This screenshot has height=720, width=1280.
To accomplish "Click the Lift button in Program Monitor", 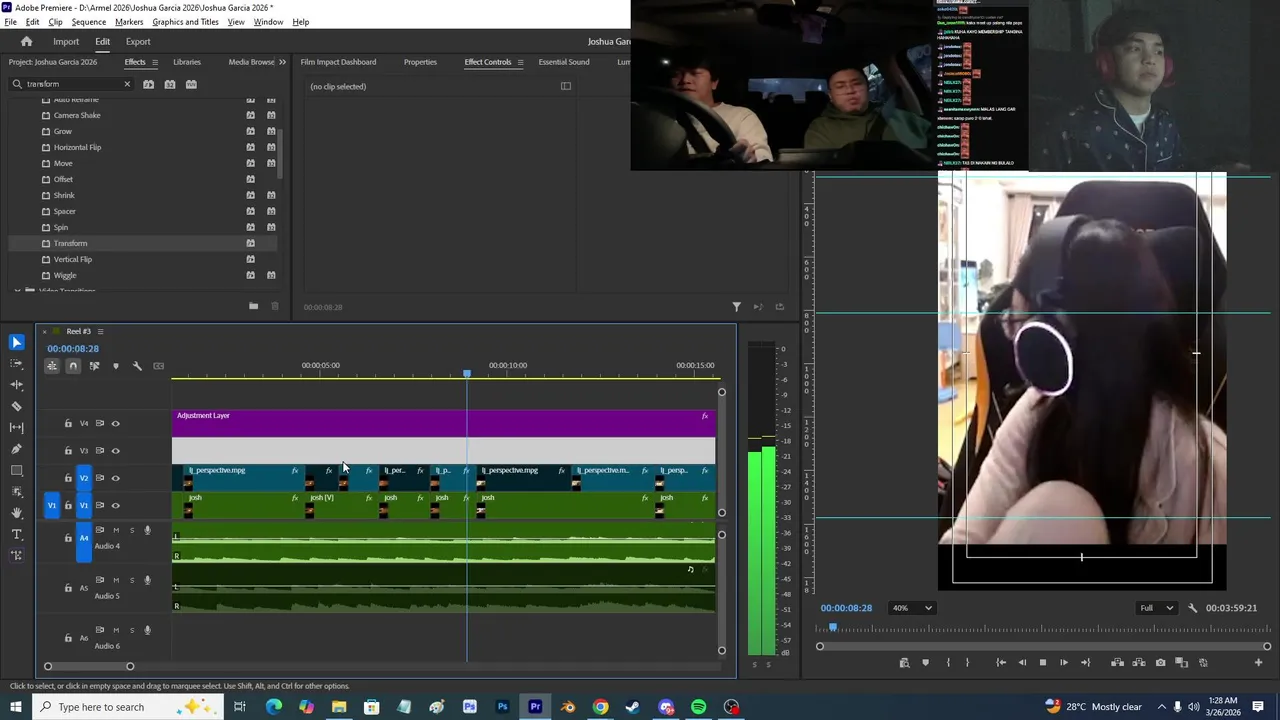I will pos(1117,662).
